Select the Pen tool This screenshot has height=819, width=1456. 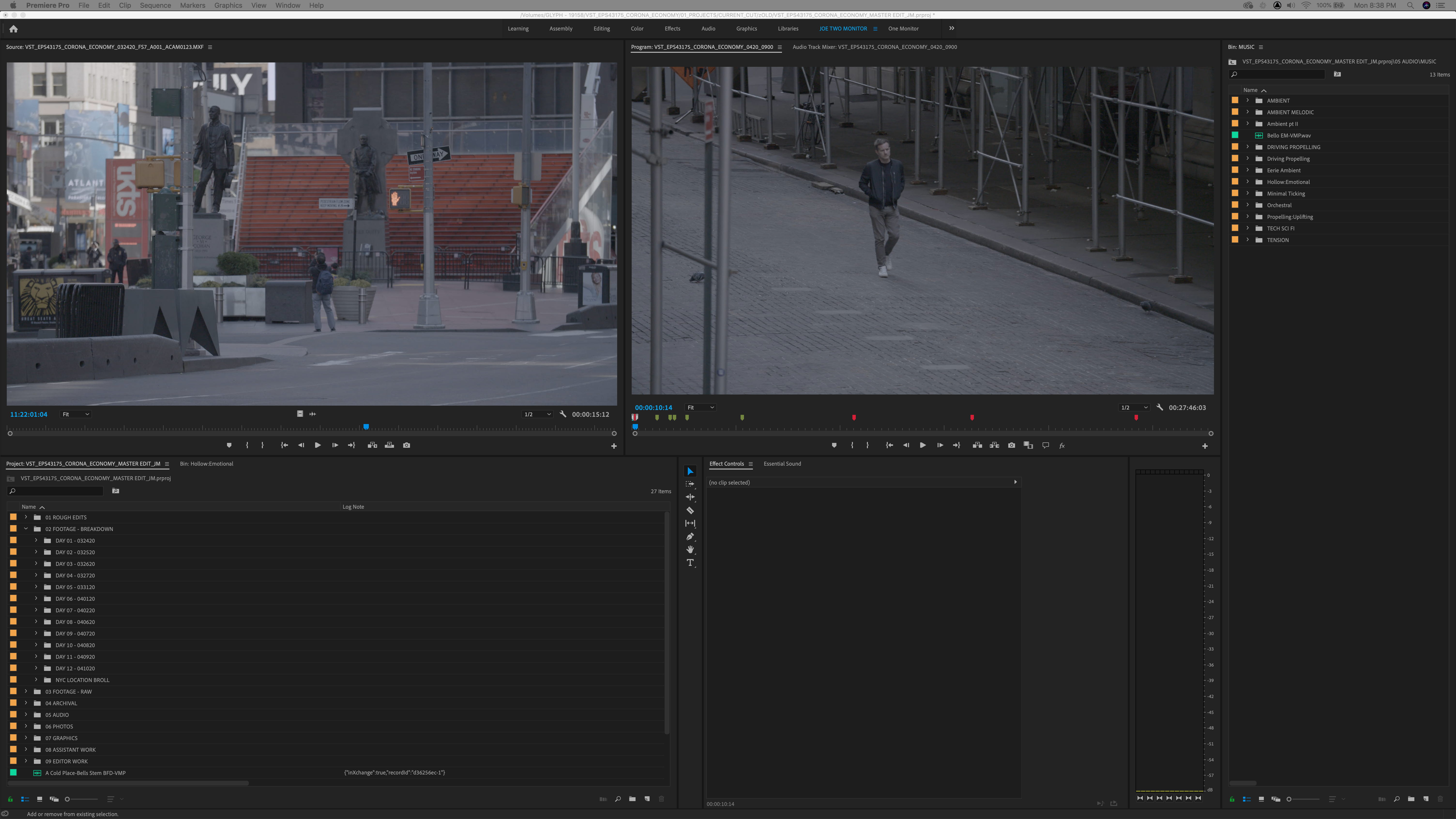tap(690, 536)
